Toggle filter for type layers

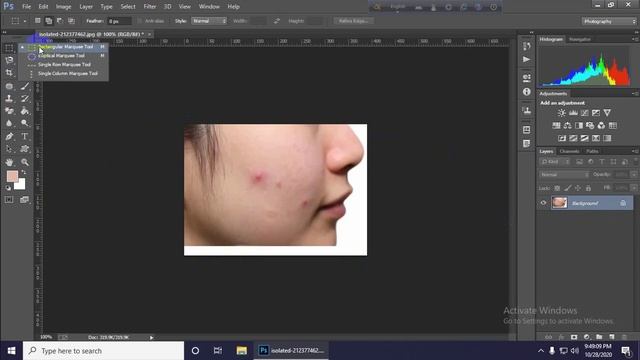click(x=602, y=162)
